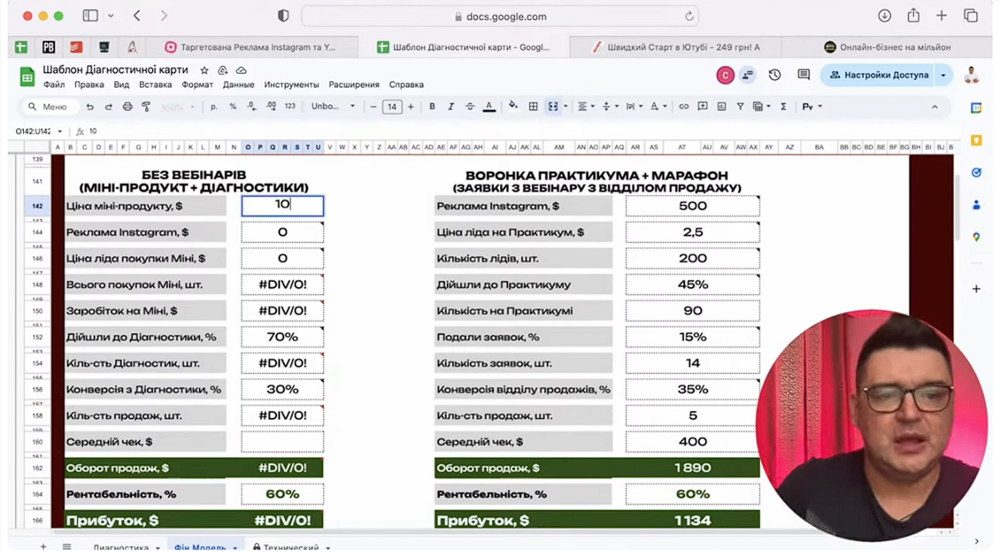Switch to the Диагностика sheet tab
1000x552 pixels.
tap(121, 547)
